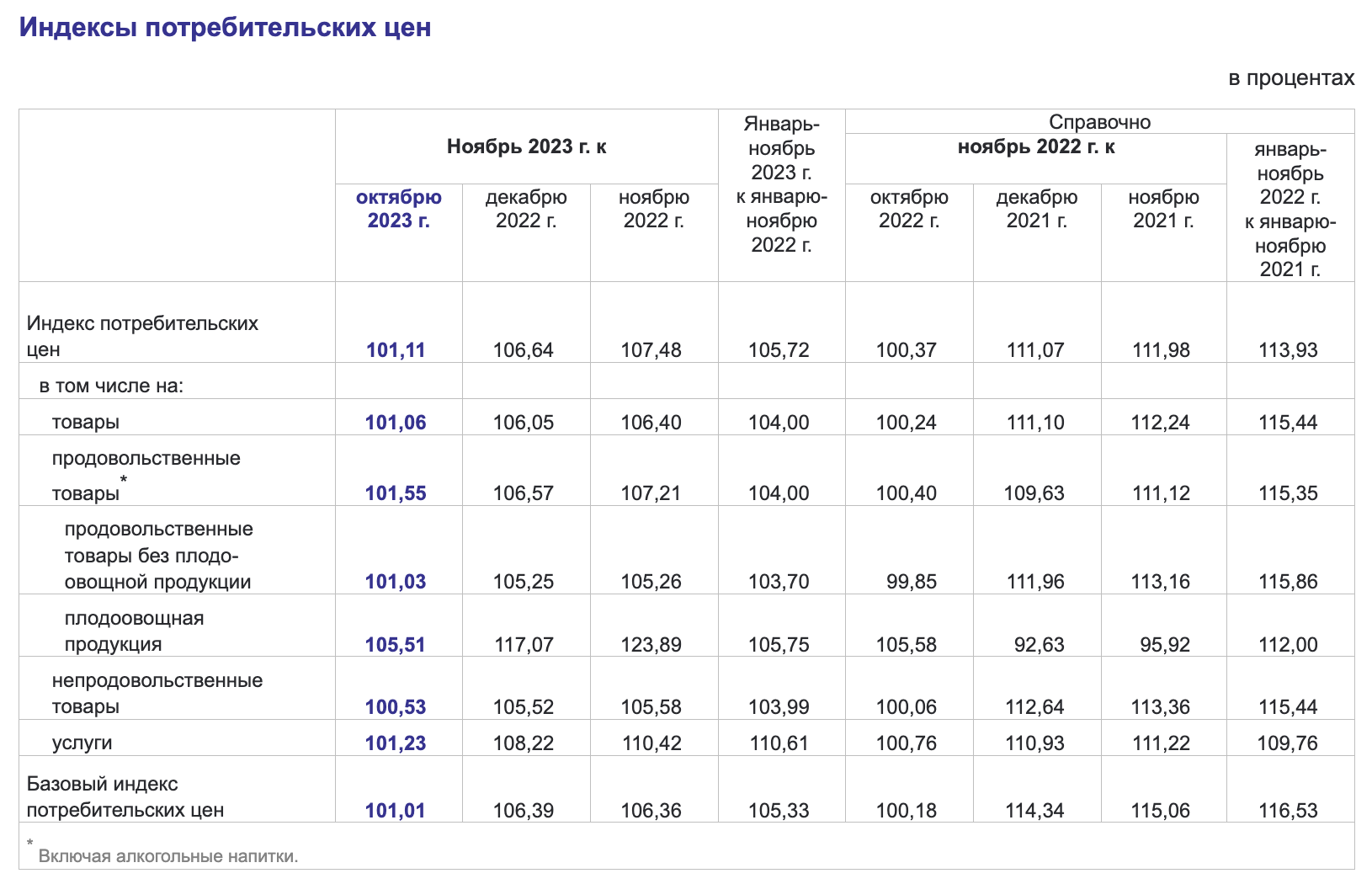Click the value 101,11
Screen dimensions: 1372x884
[x=396, y=350]
